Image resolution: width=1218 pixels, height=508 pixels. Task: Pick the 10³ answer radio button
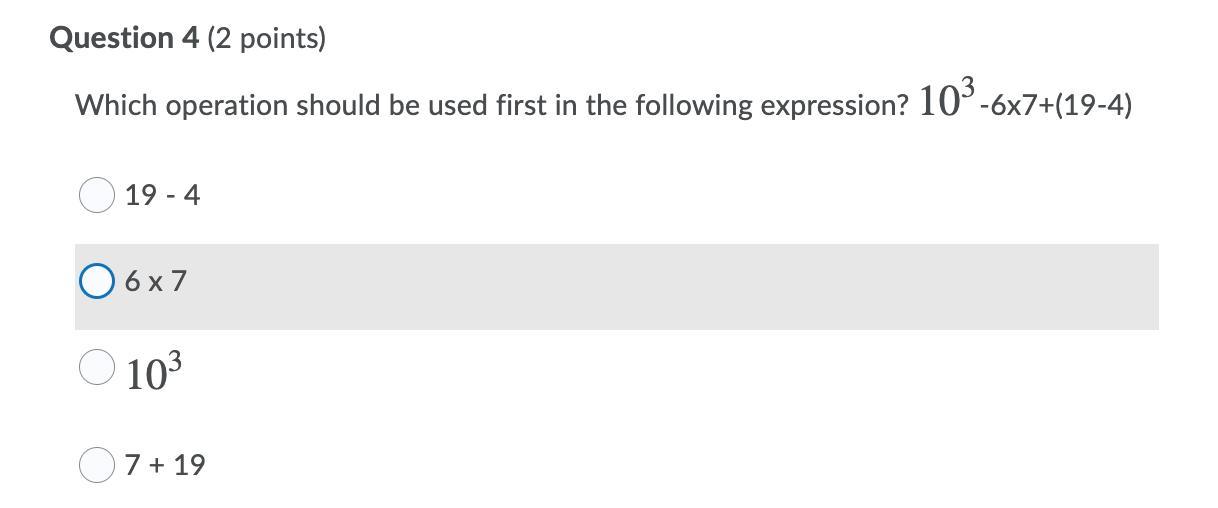click(x=97, y=367)
